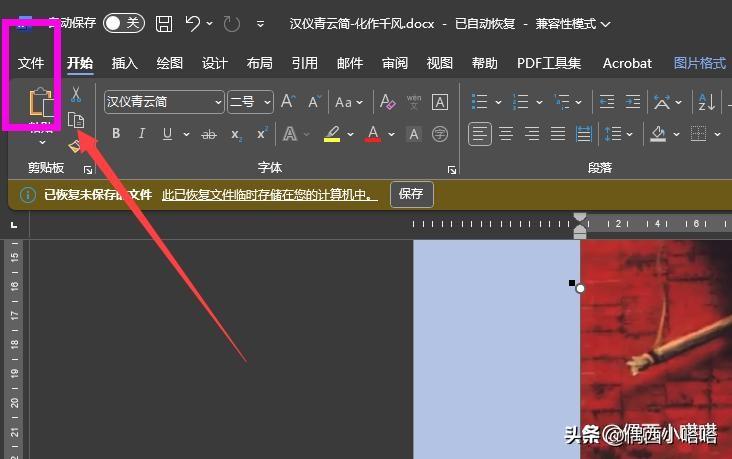Click the Clear formatting eraser A icon

click(387, 101)
